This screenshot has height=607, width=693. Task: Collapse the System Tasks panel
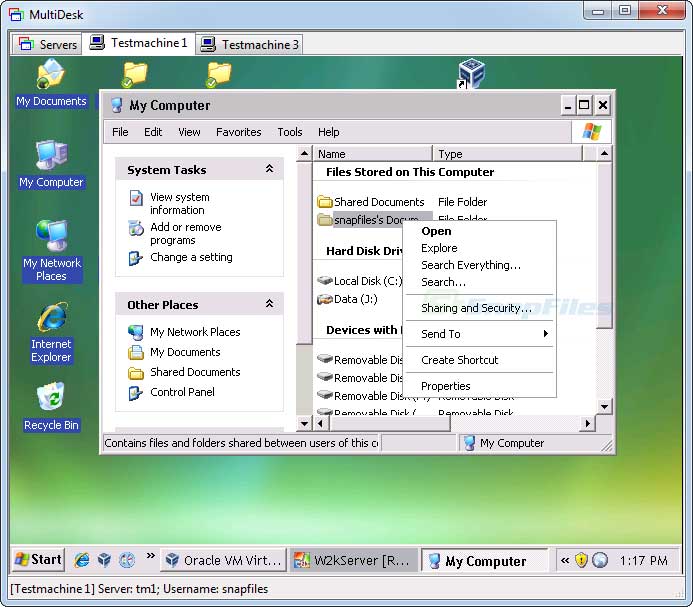(x=269, y=169)
